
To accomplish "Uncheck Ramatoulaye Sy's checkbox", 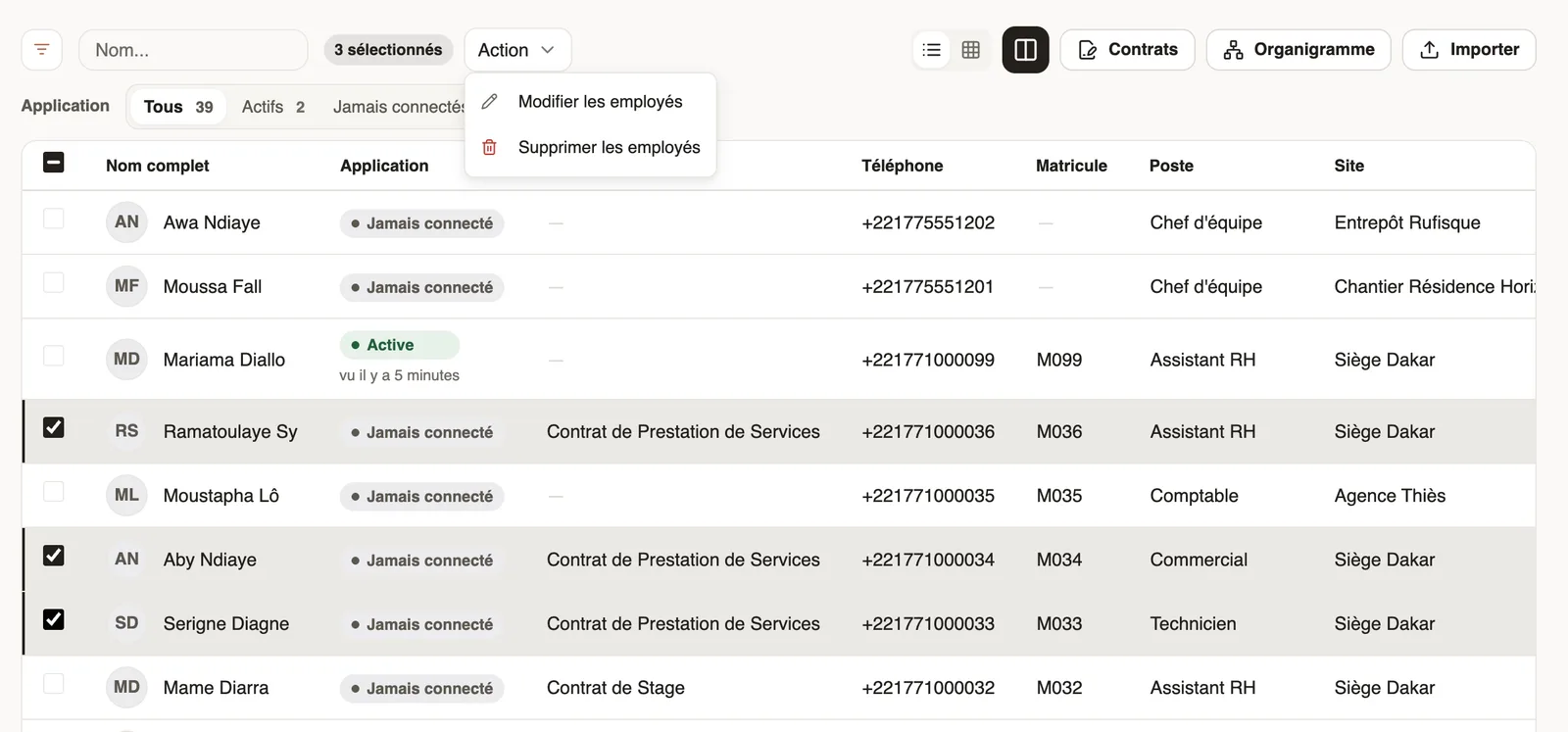I will [54, 427].
